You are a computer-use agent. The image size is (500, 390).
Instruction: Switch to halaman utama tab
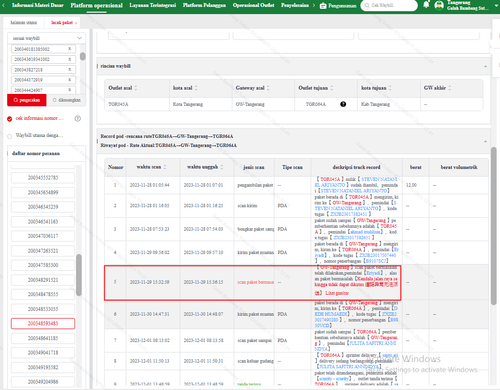(24, 23)
